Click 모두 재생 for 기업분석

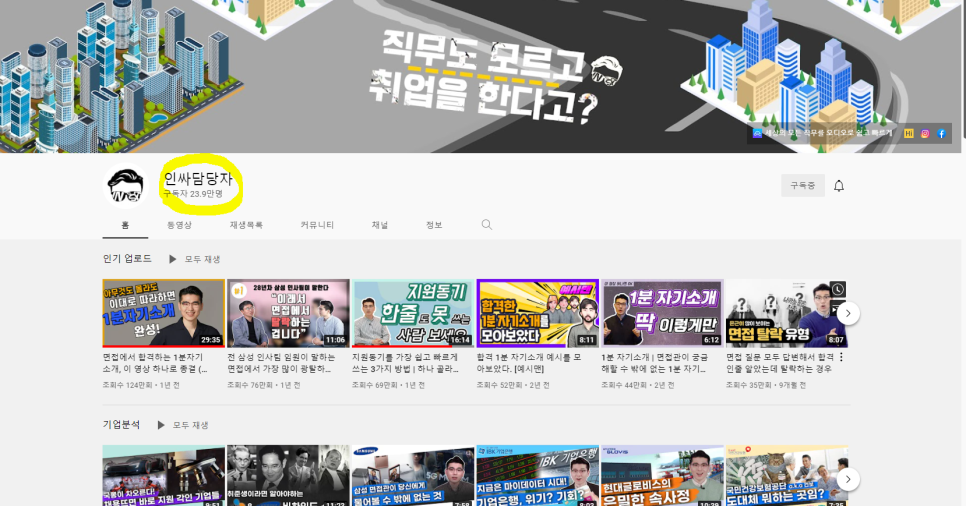pyautogui.click(x=190, y=425)
